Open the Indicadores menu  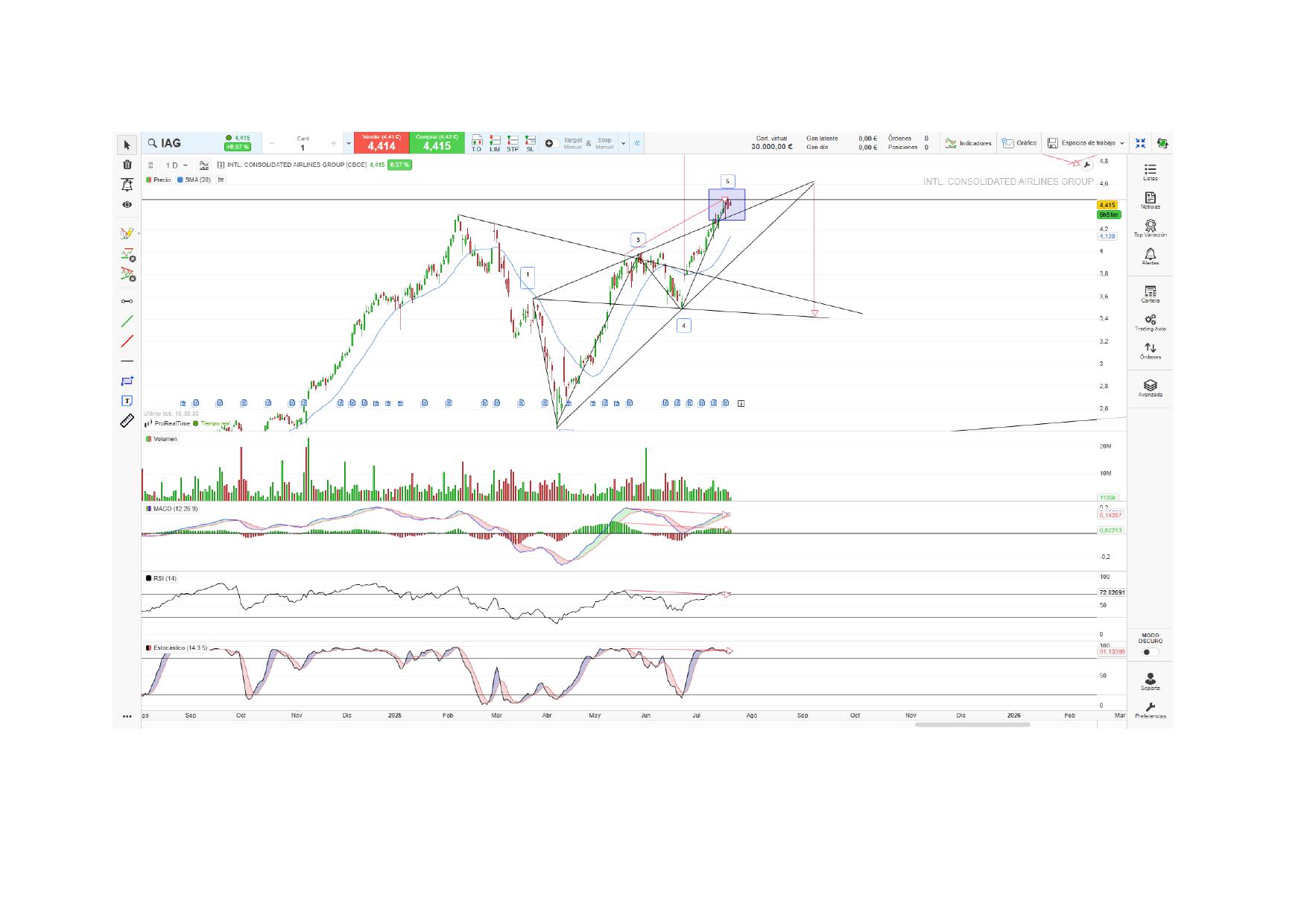[x=969, y=143]
